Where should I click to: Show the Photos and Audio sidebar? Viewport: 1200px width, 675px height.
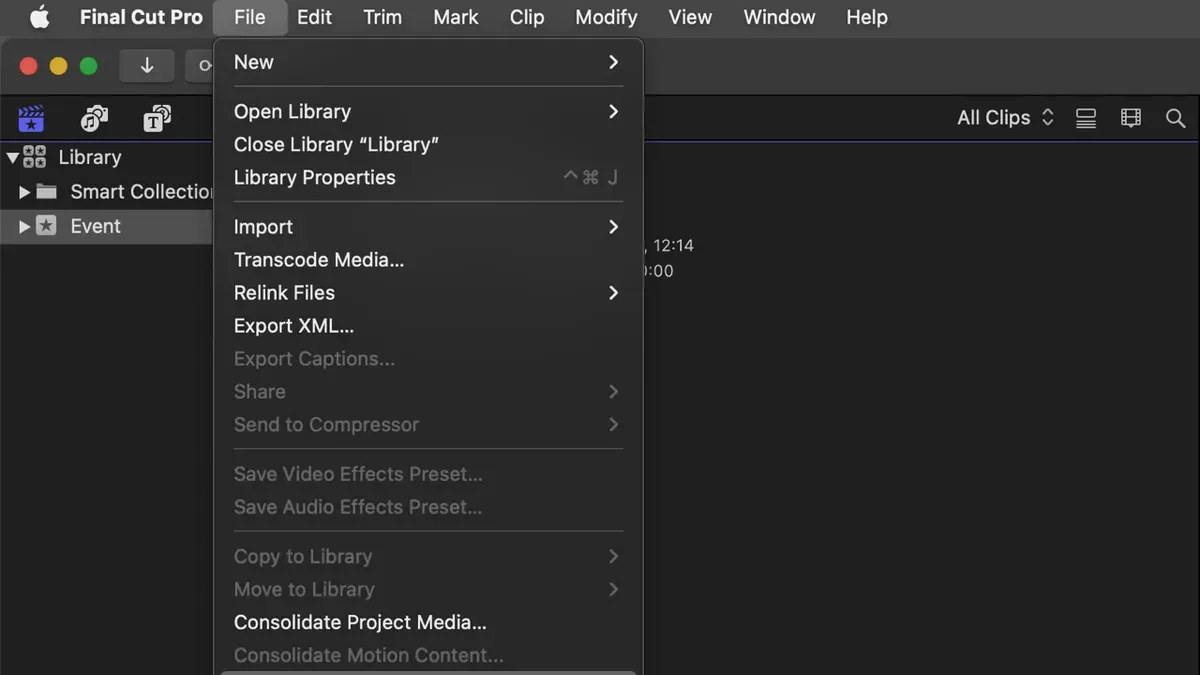94,119
